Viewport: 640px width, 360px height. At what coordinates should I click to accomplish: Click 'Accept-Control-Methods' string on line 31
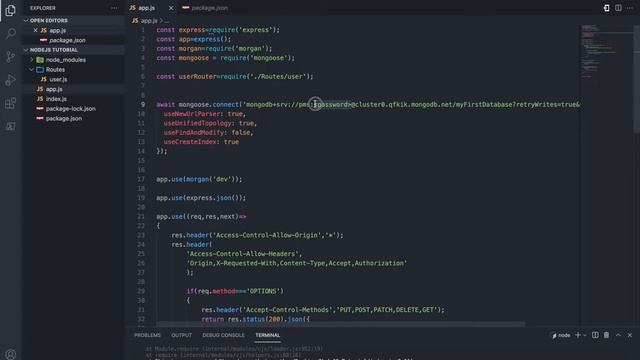point(289,310)
